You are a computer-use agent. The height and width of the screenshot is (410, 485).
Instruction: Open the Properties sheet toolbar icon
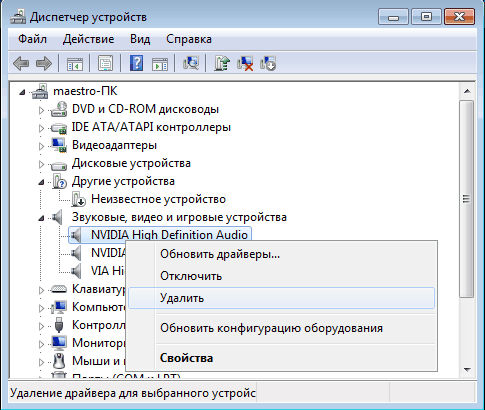(105, 63)
